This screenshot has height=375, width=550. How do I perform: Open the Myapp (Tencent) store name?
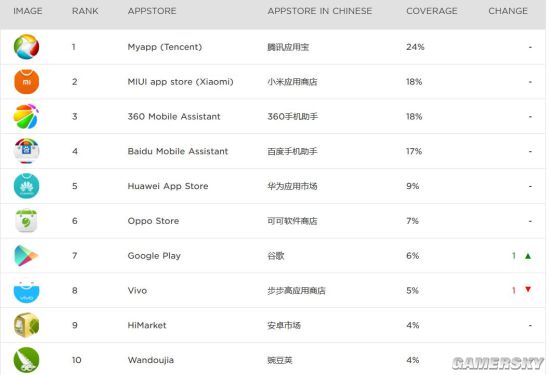coord(165,47)
